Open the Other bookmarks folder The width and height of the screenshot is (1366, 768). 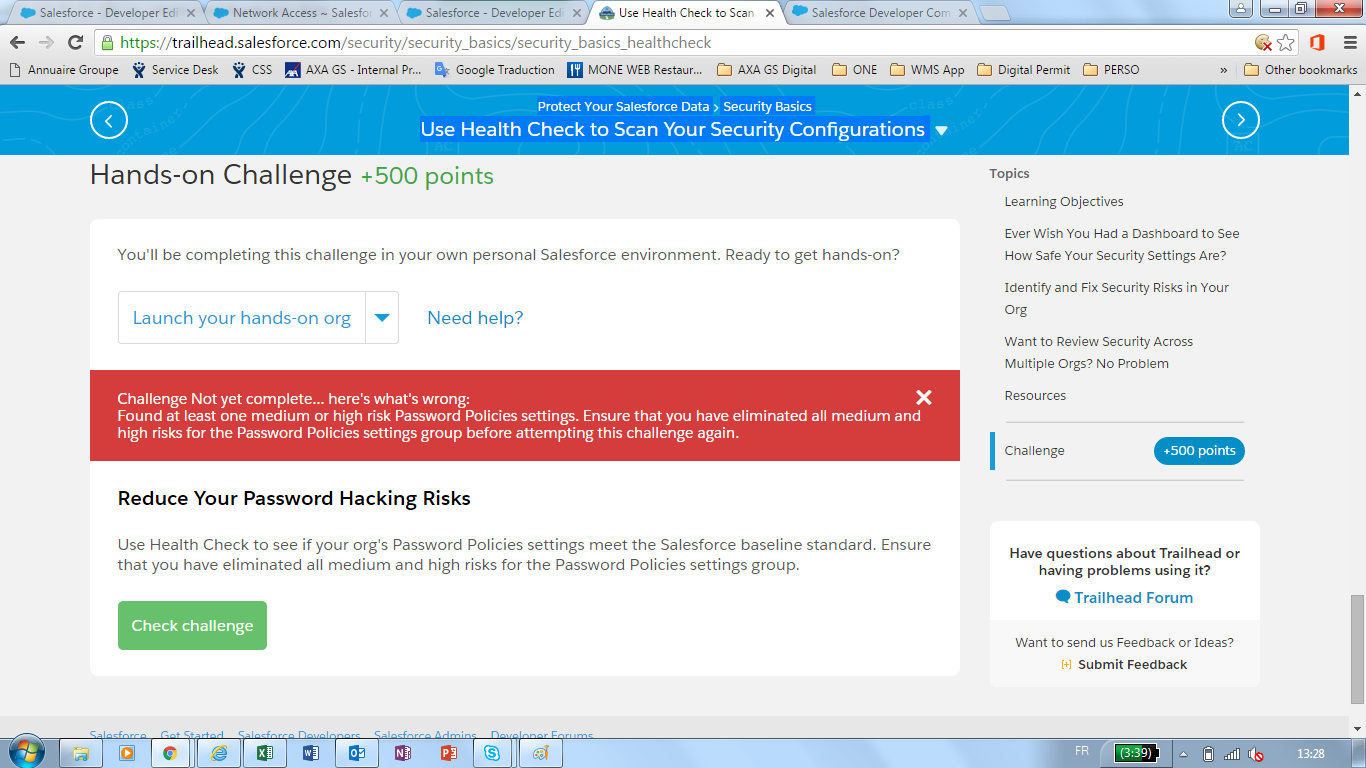[x=1301, y=70]
